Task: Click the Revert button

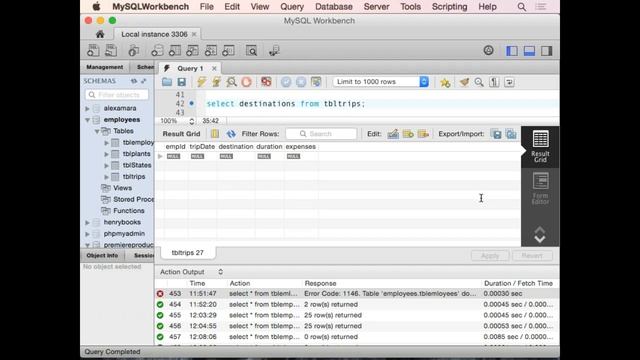Action: click(532, 256)
